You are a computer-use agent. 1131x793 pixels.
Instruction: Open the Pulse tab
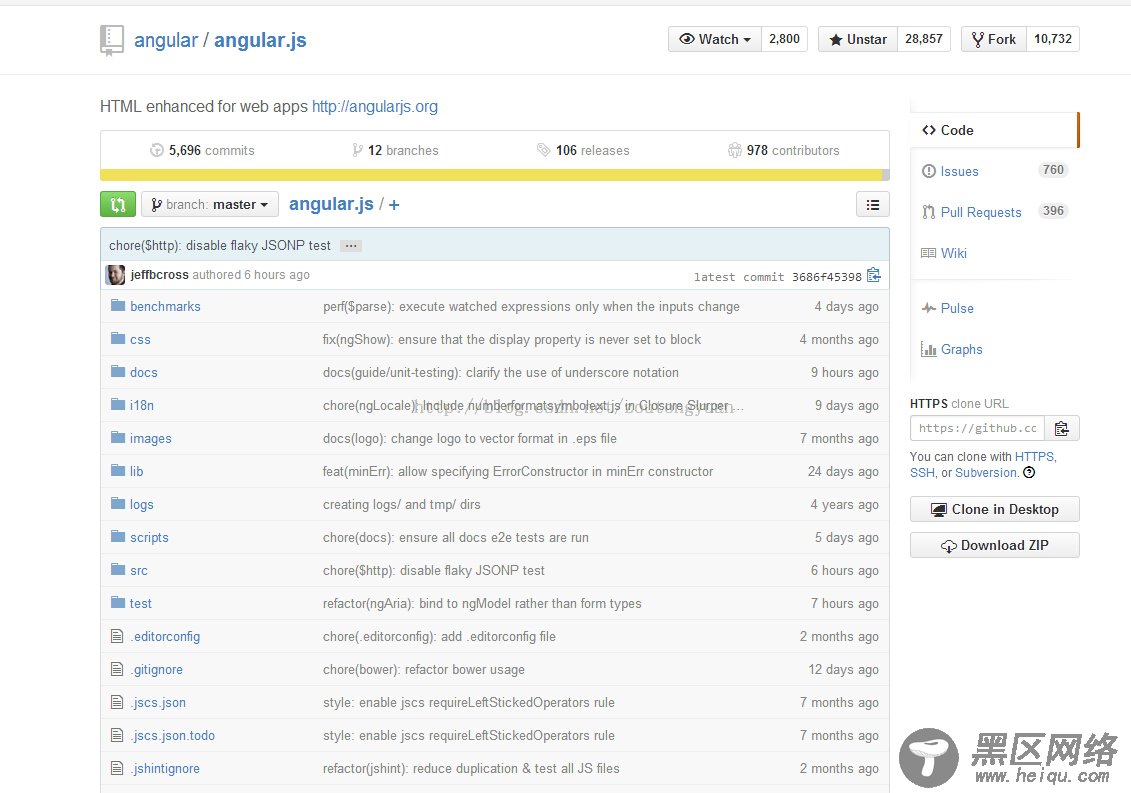click(993, 308)
